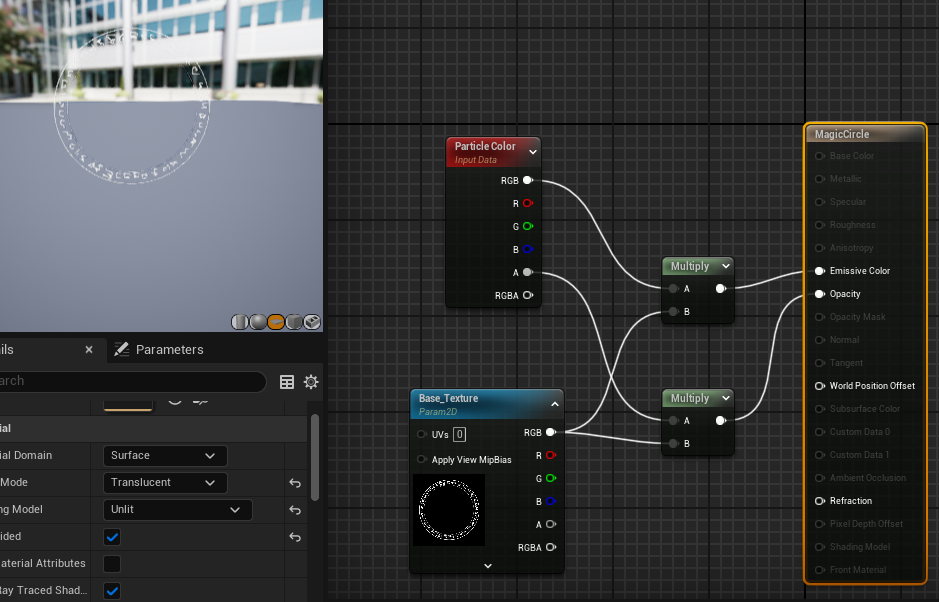The image size is (939, 602).
Task: Open the Translucent blend mode dropdown
Action: click(165, 483)
